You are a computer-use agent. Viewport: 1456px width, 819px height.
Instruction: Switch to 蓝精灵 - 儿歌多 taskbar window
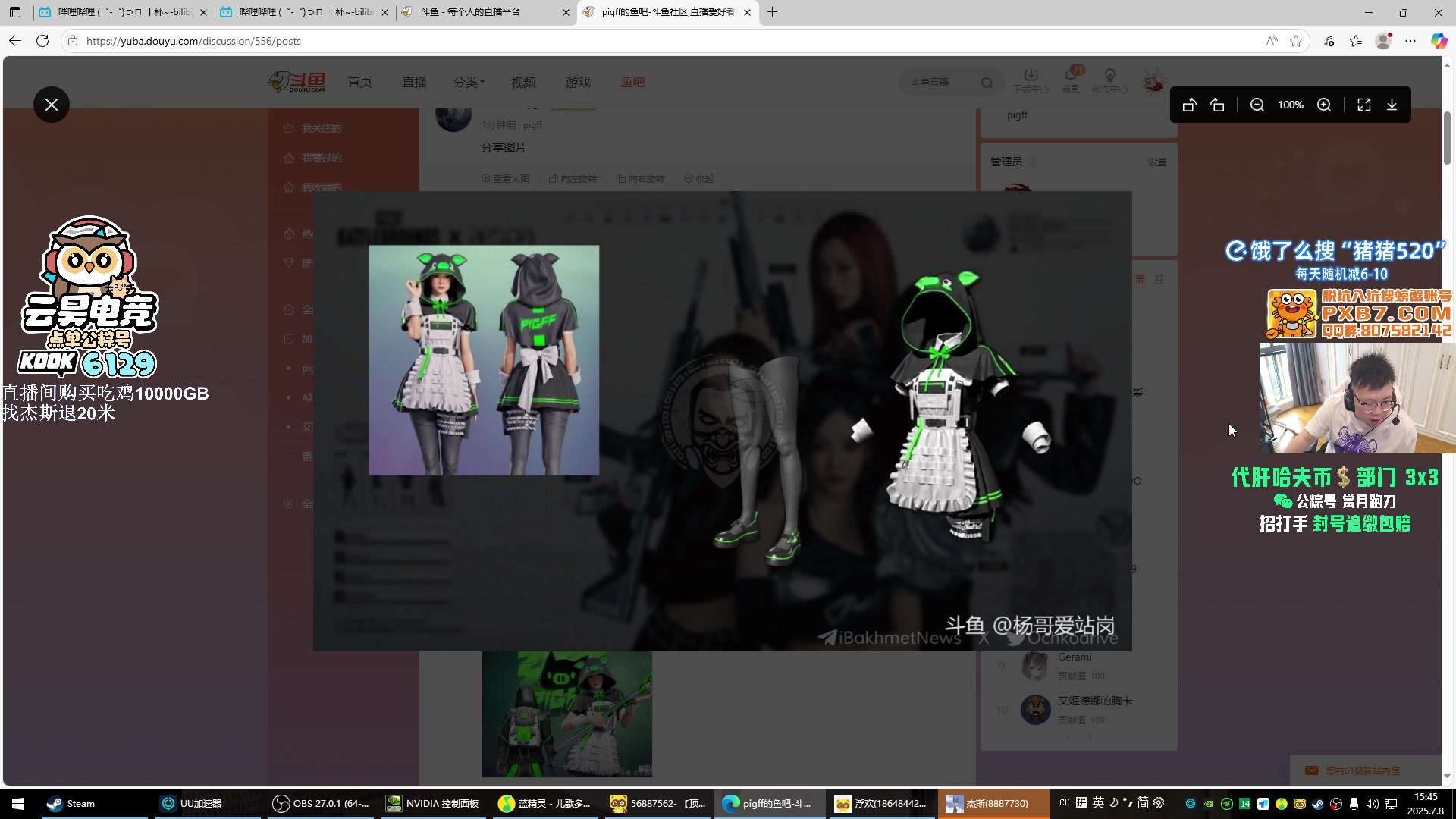[x=545, y=803]
